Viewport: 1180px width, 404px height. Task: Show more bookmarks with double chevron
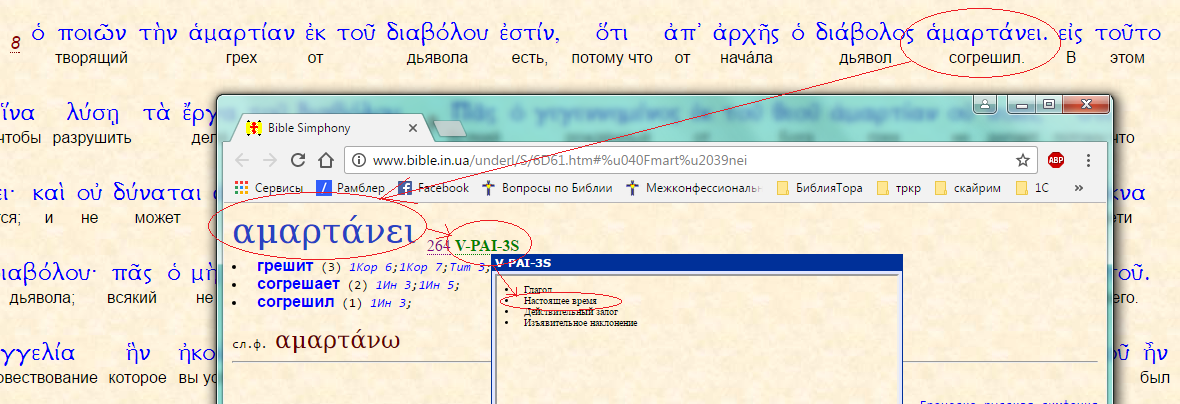(x=1078, y=188)
